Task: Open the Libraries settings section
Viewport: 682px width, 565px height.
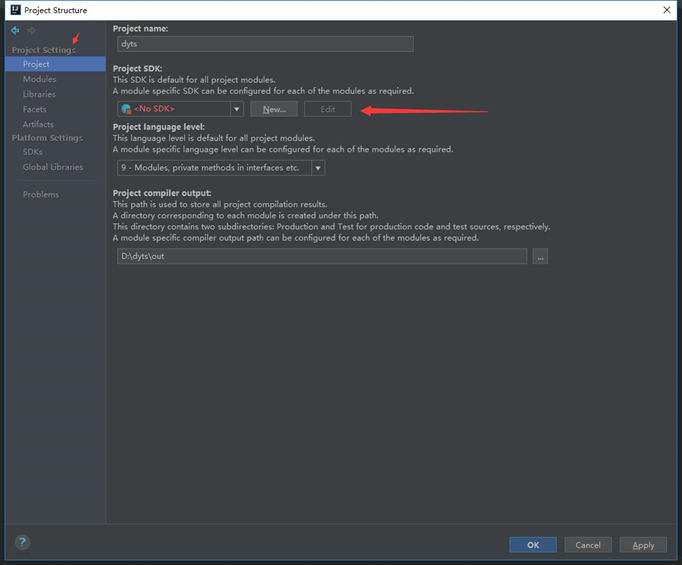Action: click(x=39, y=94)
